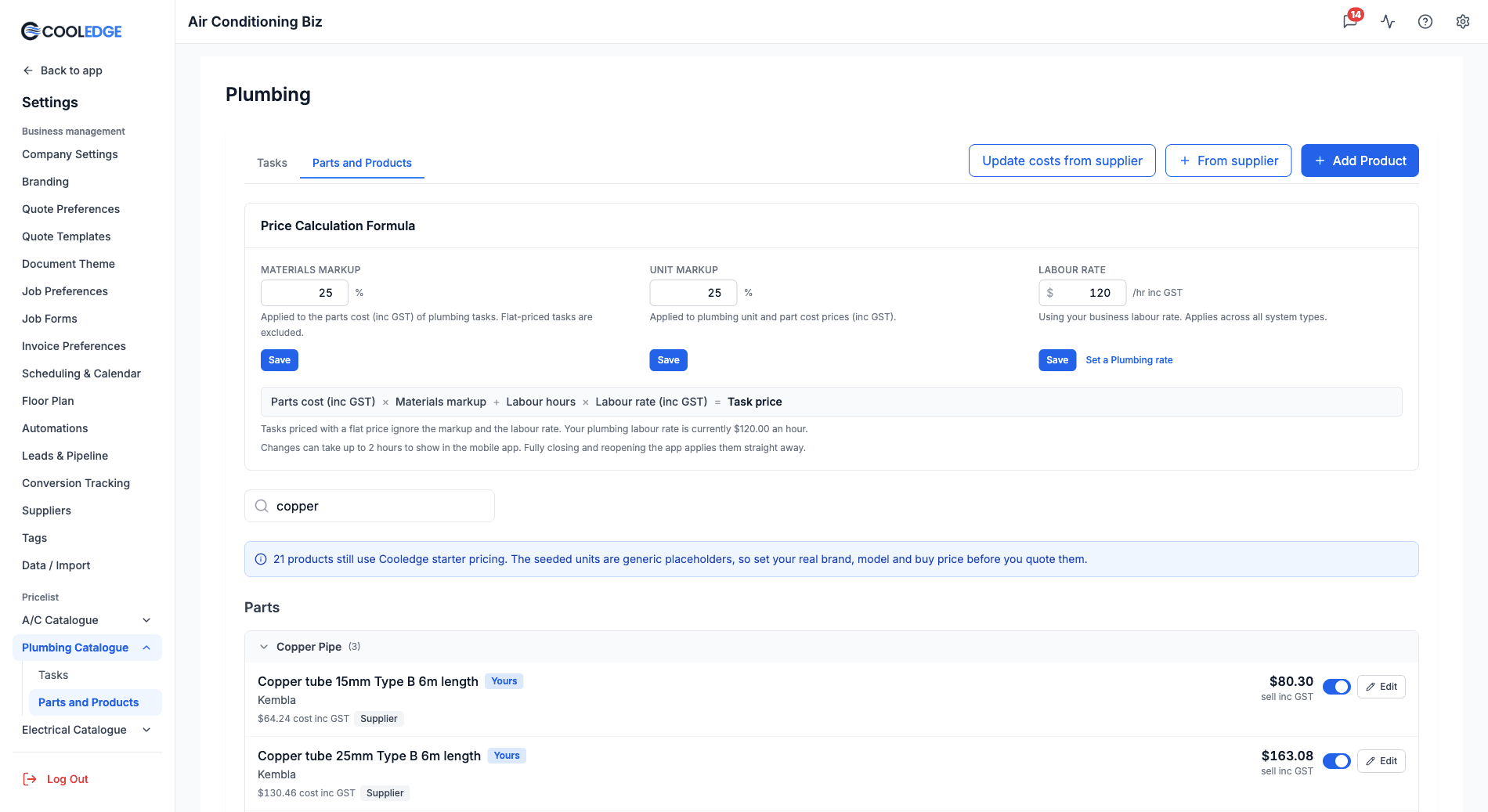
Task: Select the Parts and Products tab
Action: pos(362,163)
